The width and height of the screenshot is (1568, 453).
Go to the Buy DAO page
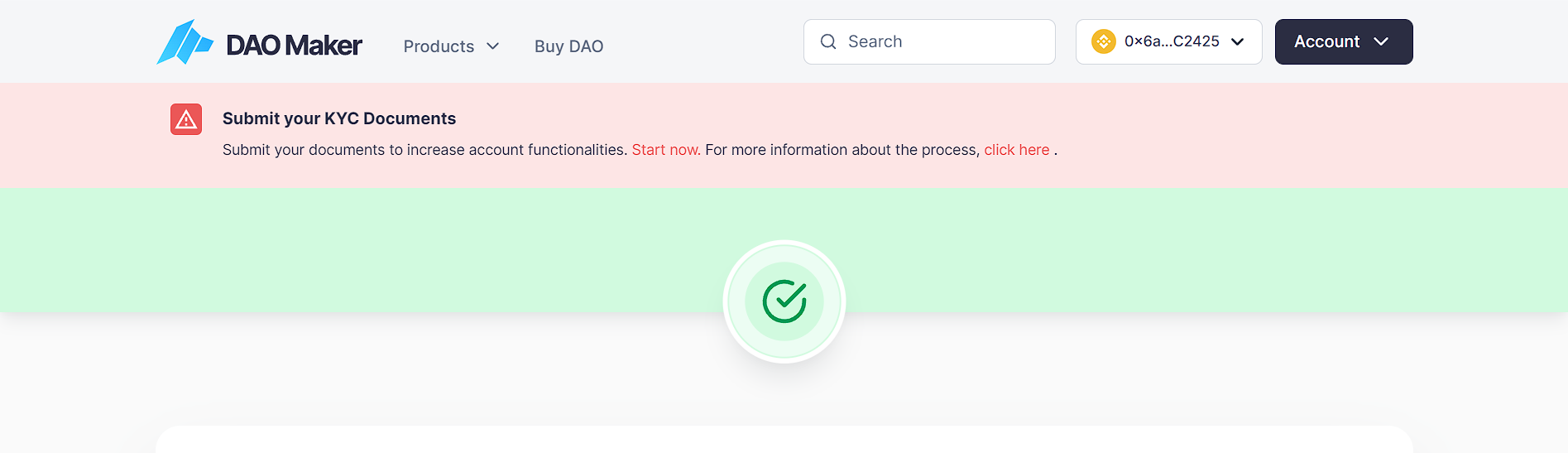[x=568, y=46]
